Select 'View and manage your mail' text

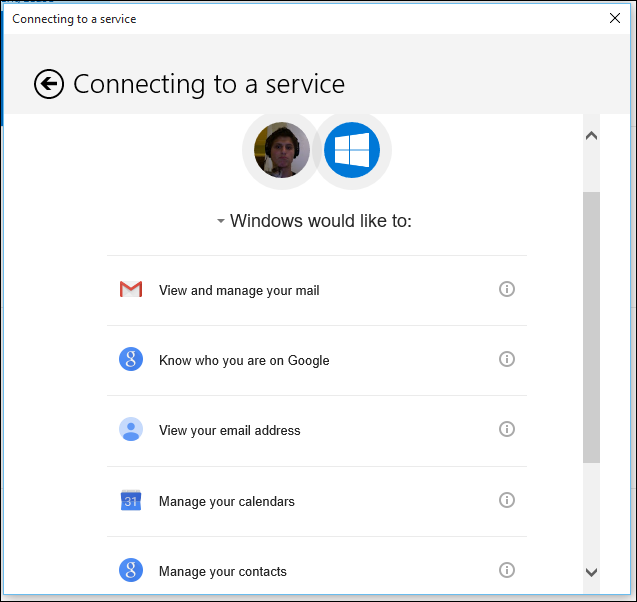click(239, 291)
